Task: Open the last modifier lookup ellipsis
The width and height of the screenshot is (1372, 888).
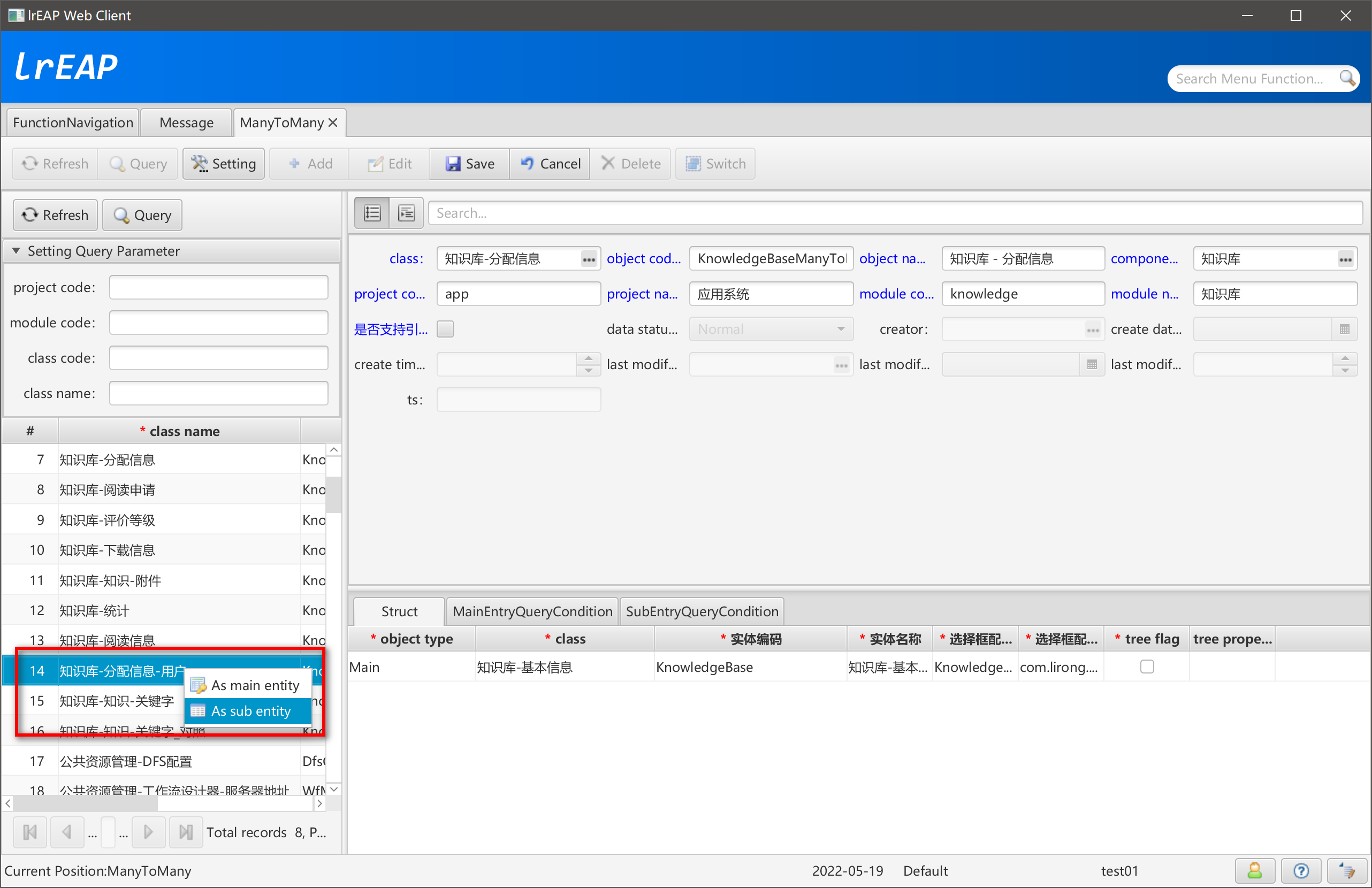Action: point(841,365)
